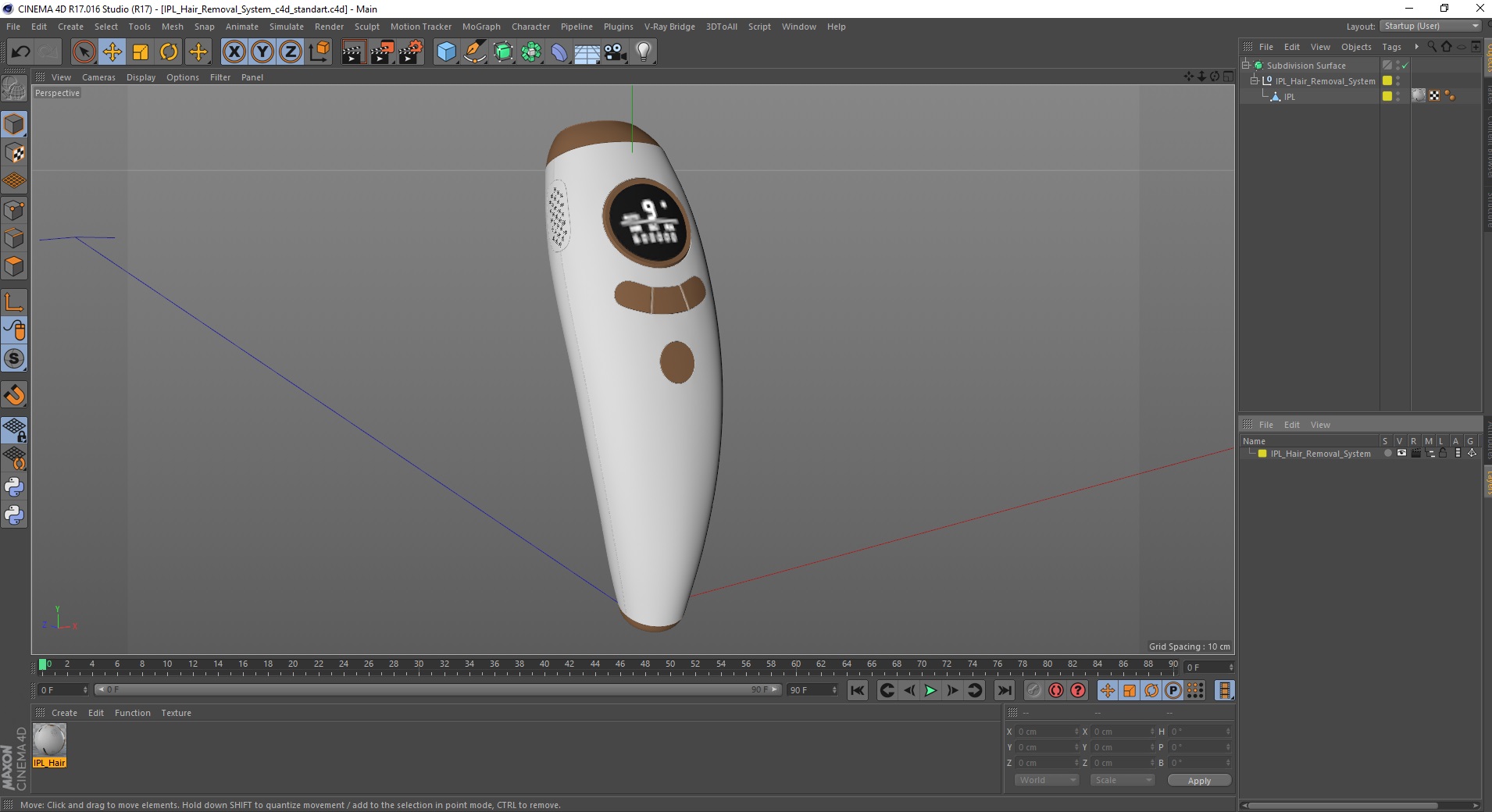Click frame 30 on timeline ruler
This screenshot has width=1492, height=812.
tap(419, 664)
